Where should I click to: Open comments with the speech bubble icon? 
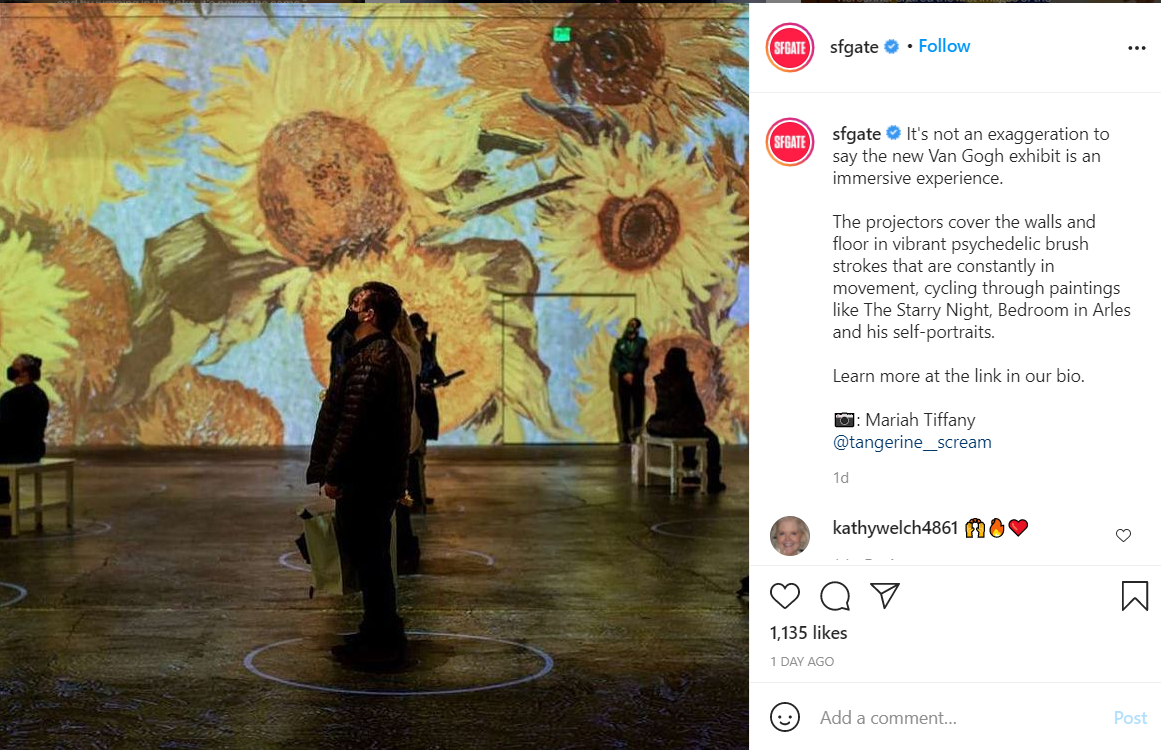[x=835, y=596]
